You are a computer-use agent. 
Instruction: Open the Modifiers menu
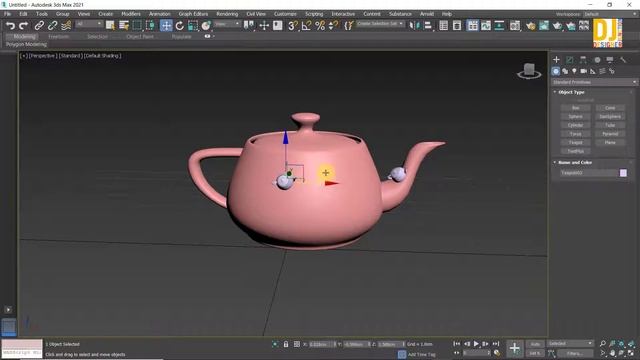click(x=131, y=14)
